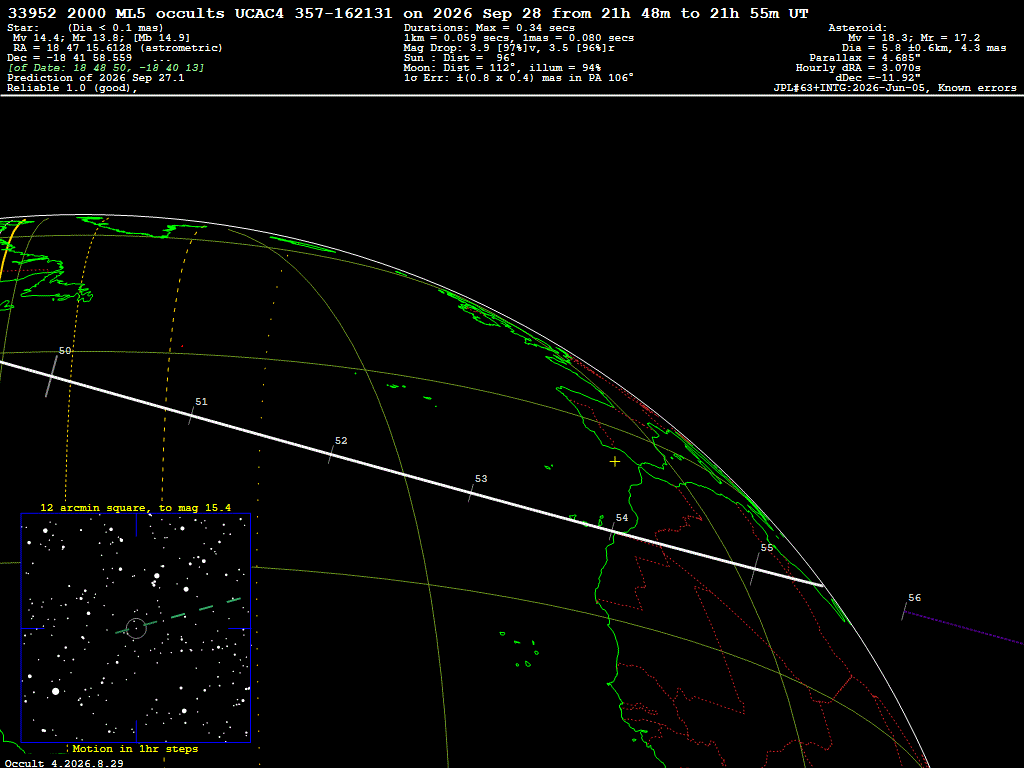The width and height of the screenshot is (1024, 768).
Task: Click the Occult 4.2026.8.29 version label
Action: [x=64, y=763]
